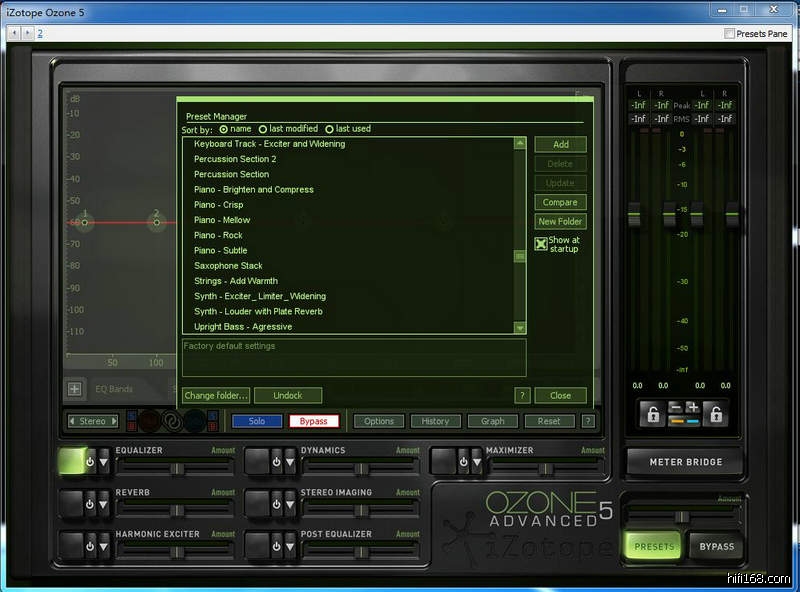Open the Harmonic Exciter preset dropdown arrow
This screenshot has width=800, height=592.
pos(104,546)
